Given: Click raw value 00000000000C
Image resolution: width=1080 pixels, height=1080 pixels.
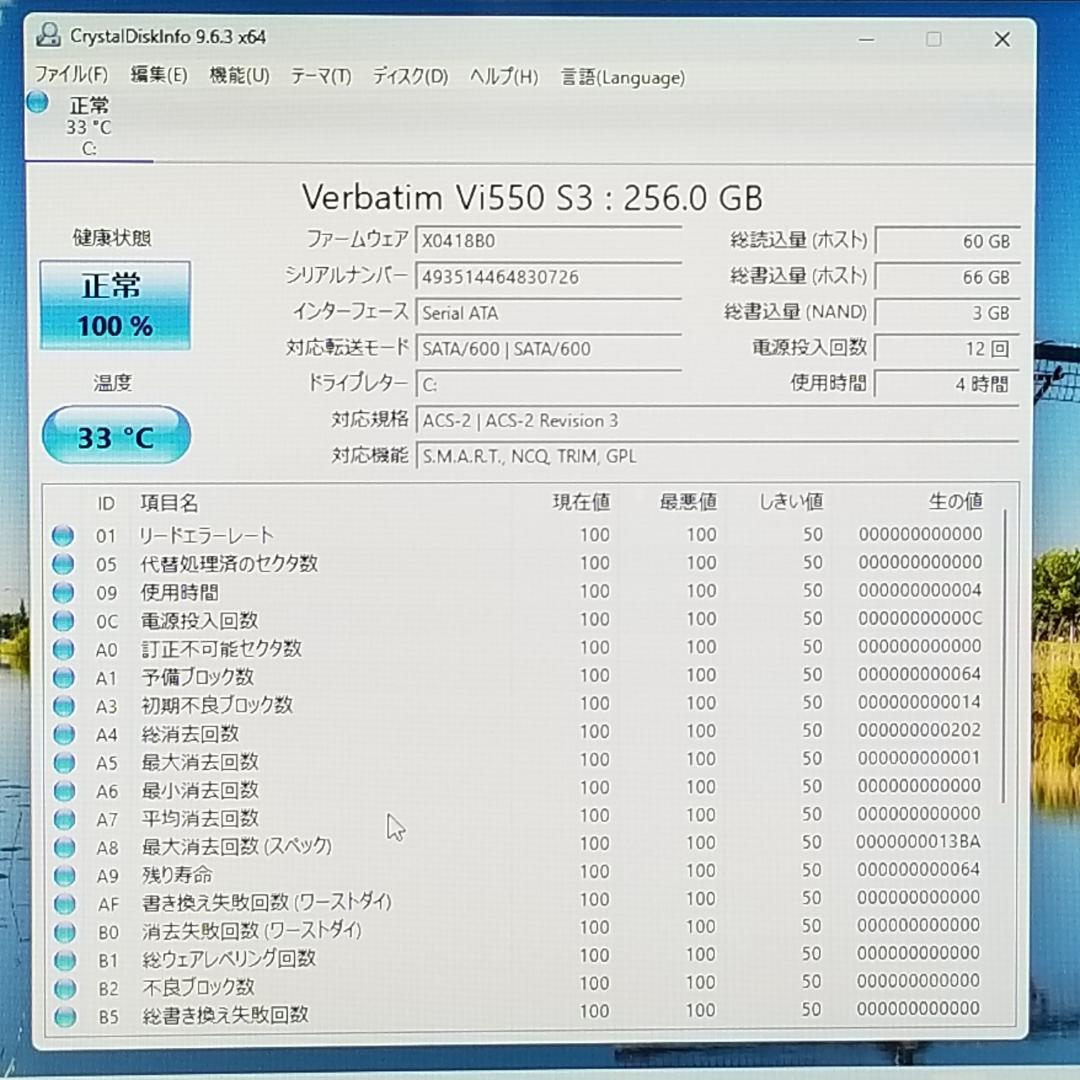Looking at the screenshot, I should (x=920, y=619).
